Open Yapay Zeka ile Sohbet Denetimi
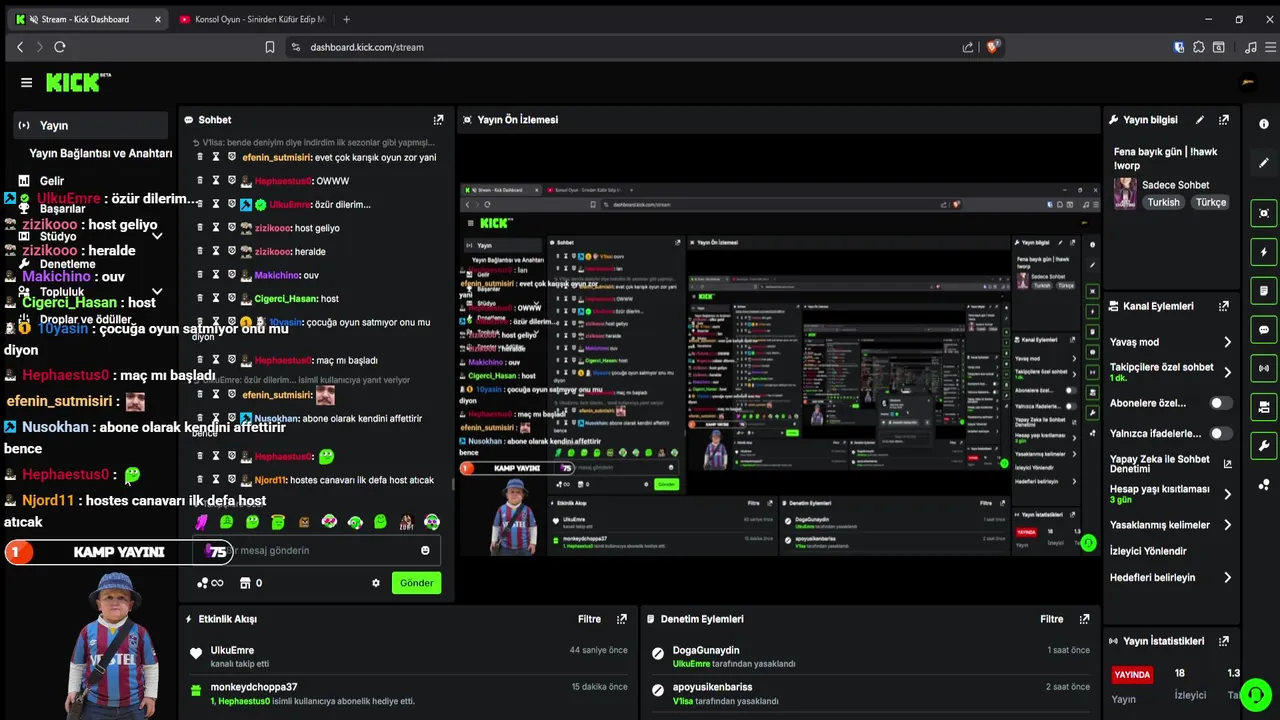The width and height of the screenshot is (1280, 720). tap(1171, 464)
